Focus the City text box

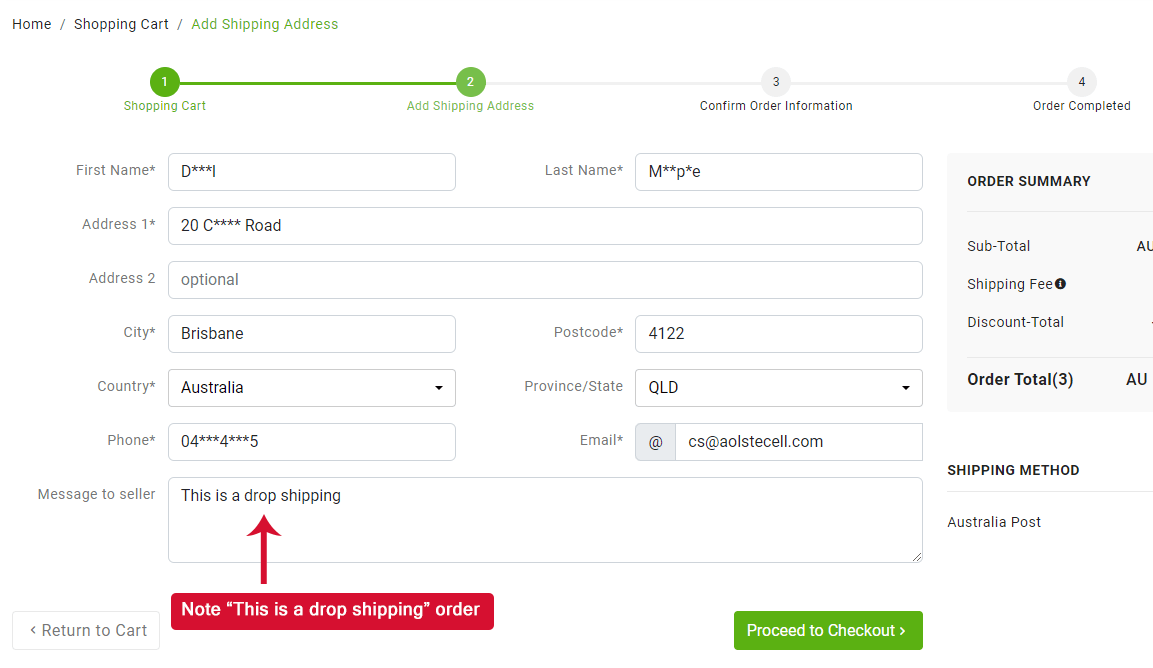pyautogui.click(x=311, y=334)
